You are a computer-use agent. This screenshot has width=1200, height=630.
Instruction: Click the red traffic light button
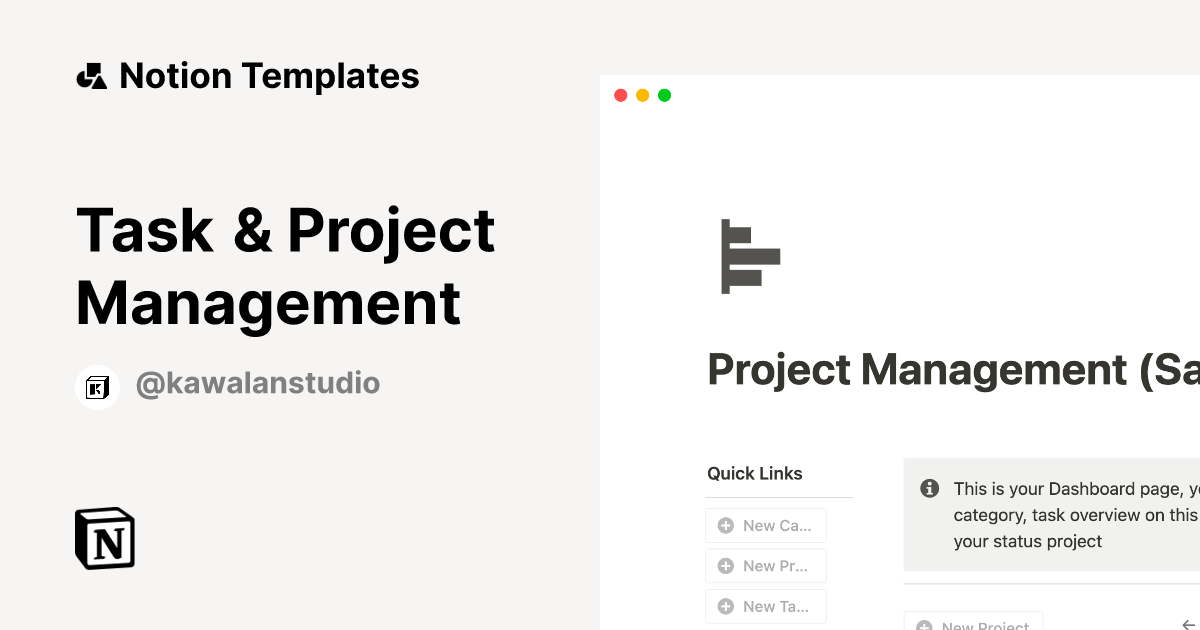pos(620,95)
